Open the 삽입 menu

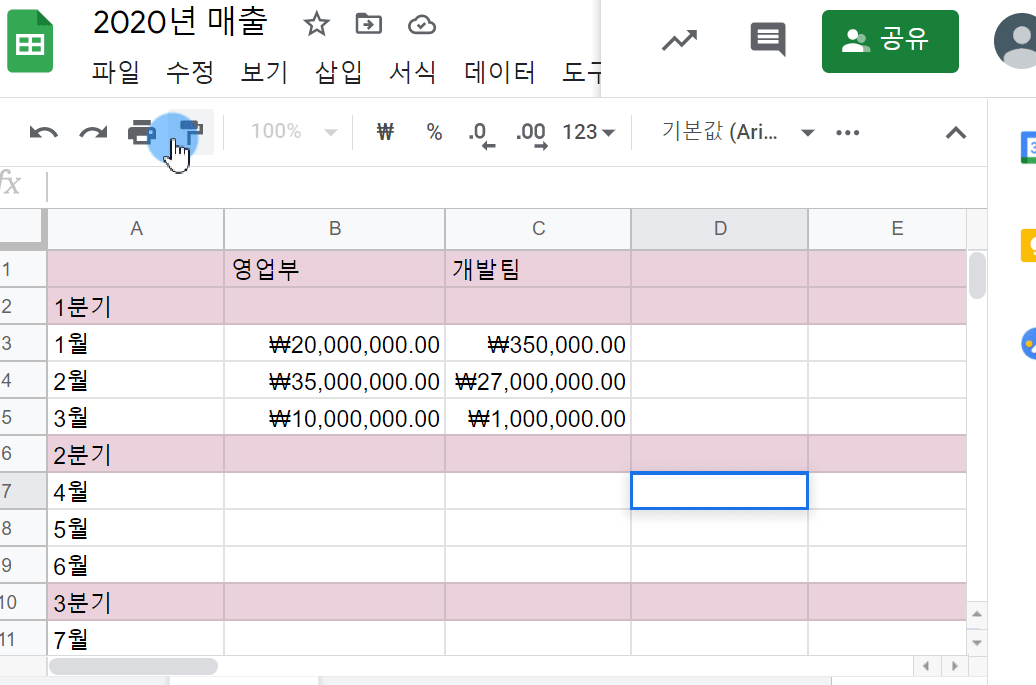[338, 71]
